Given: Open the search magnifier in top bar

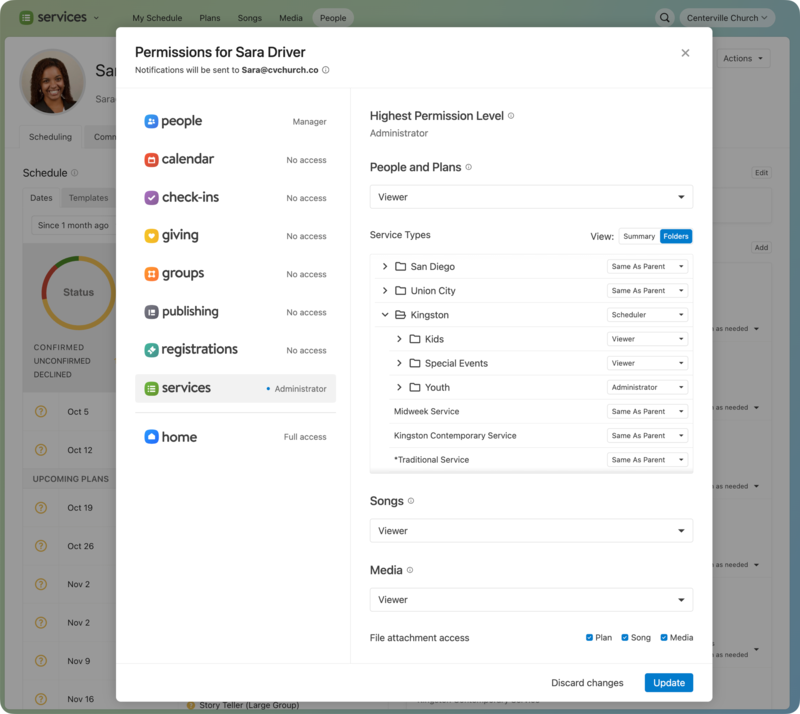Looking at the screenshot, I should pyautogui.click(x=664, y=17).
